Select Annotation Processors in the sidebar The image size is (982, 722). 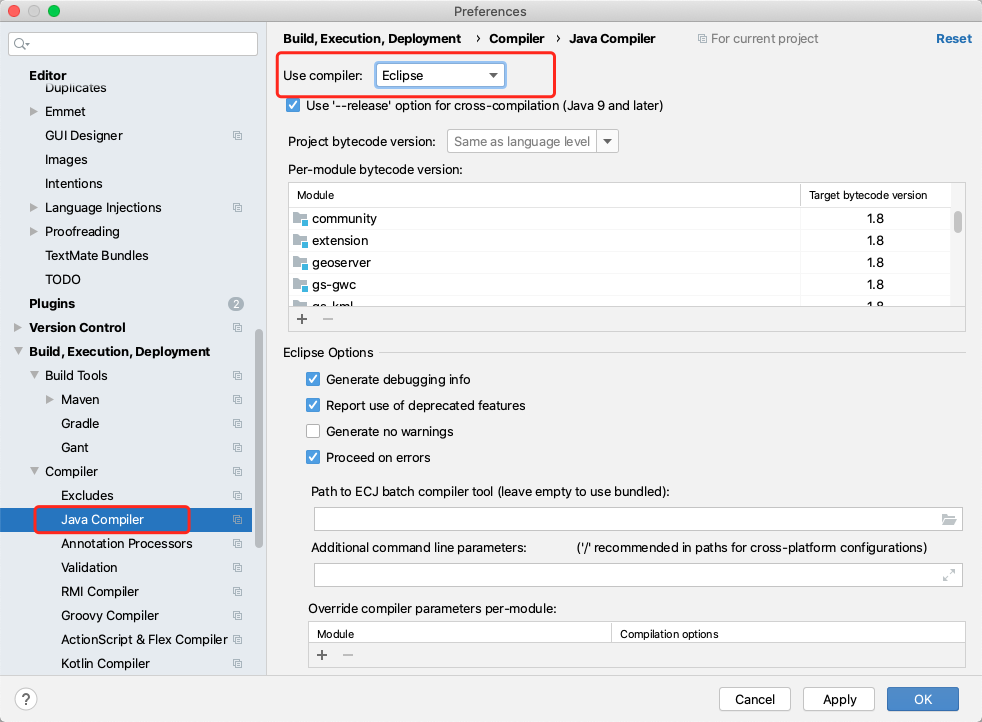[126, 544]
